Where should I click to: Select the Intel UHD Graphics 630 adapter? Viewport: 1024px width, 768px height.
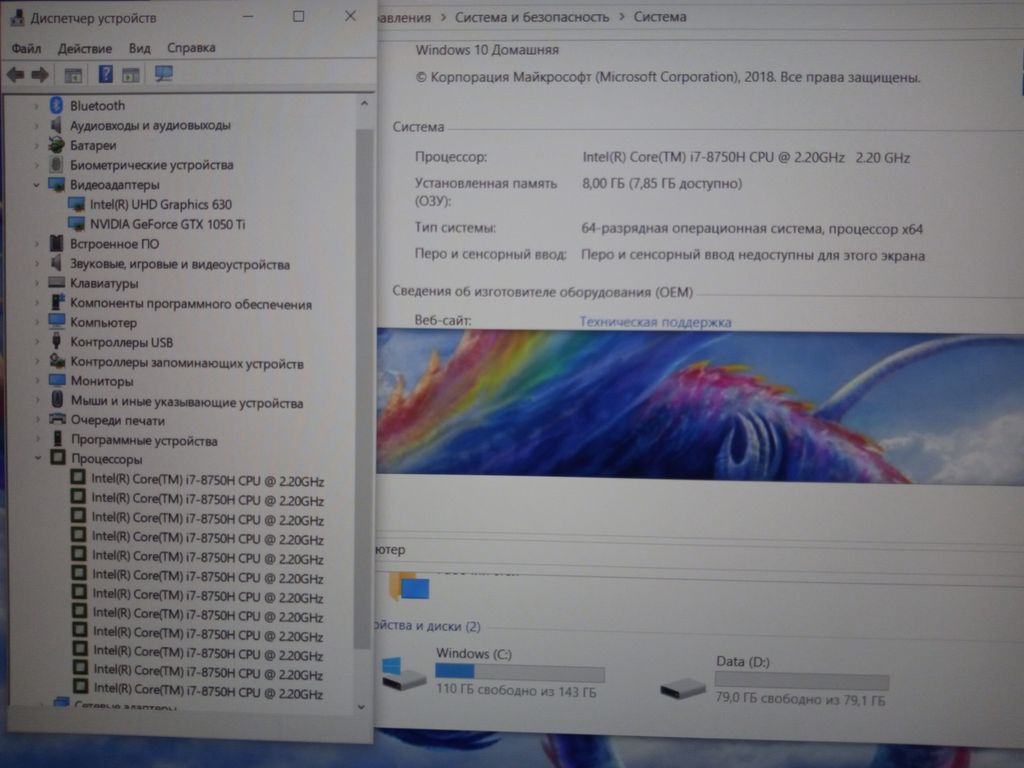pos(160,204)
